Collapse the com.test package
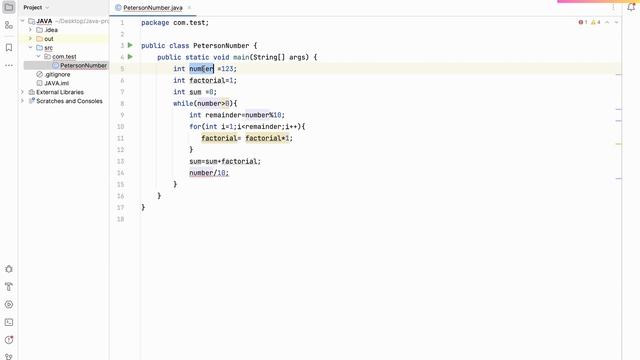Viewport: 640px width, 360px height. tap(39, 56)
